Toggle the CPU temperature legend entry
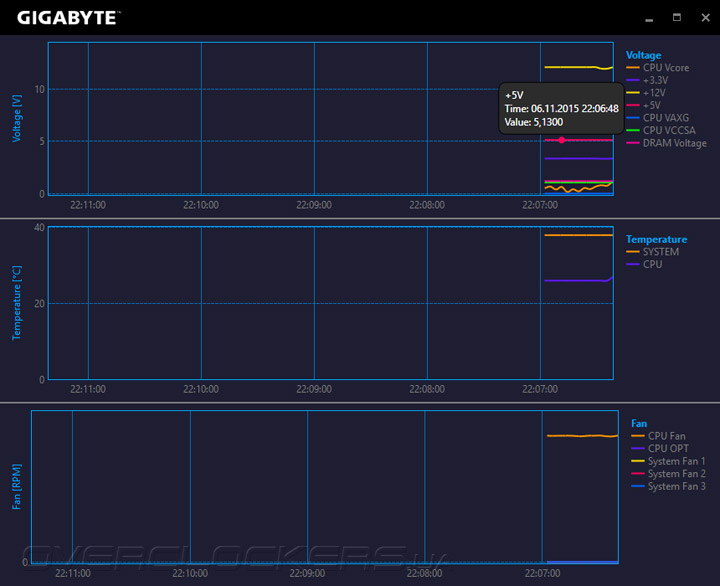 (x=644, y=264)
